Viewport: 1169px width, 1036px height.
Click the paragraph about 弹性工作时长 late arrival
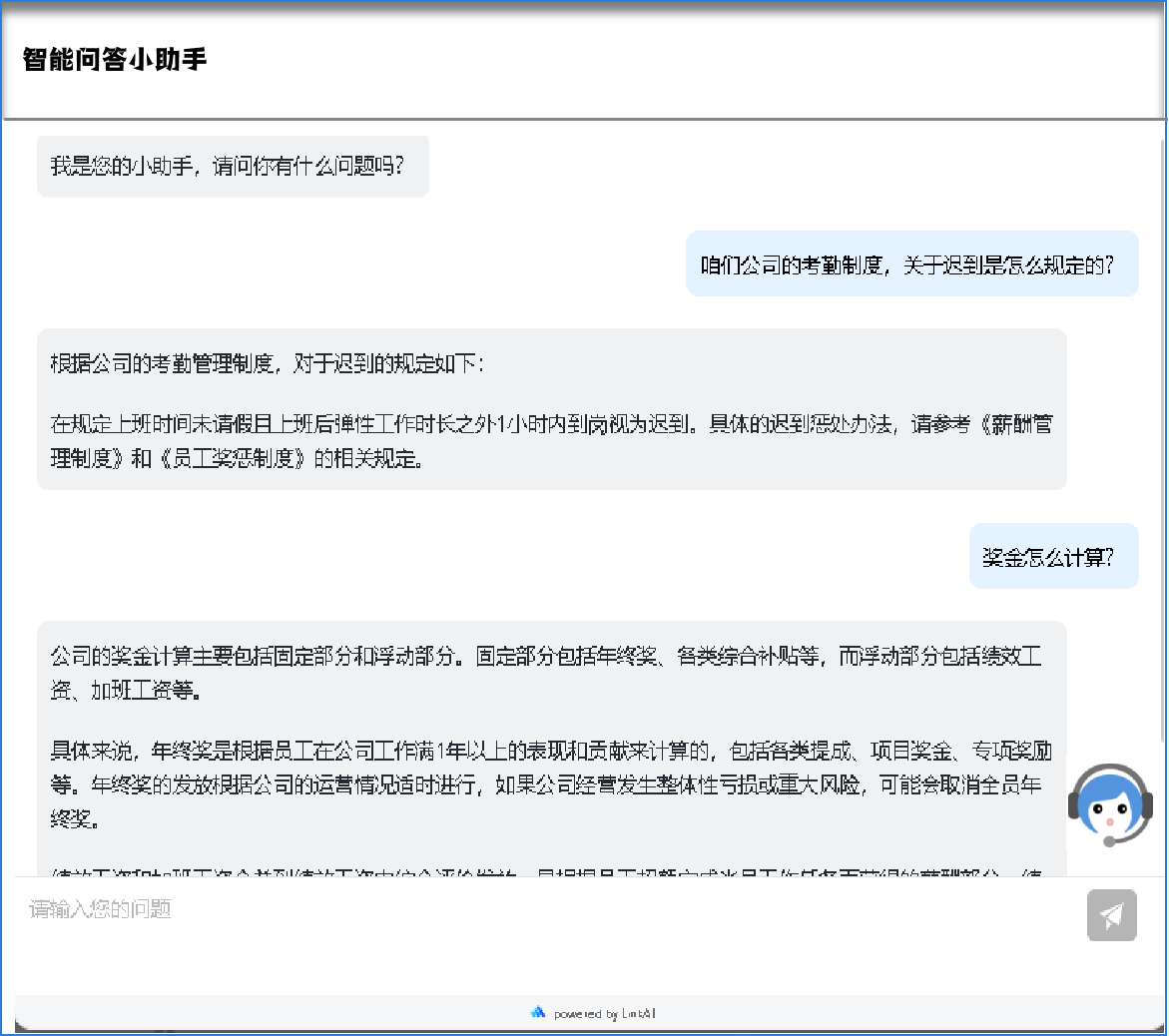[x=552, y=441]
